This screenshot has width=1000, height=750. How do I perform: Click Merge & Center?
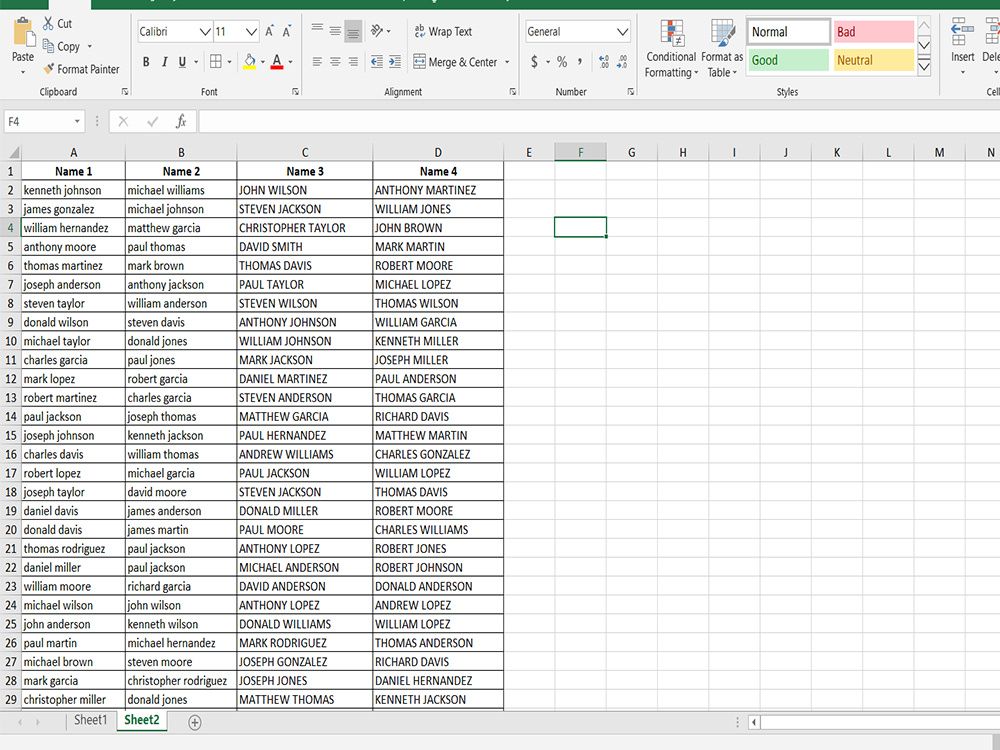point(455,62)
